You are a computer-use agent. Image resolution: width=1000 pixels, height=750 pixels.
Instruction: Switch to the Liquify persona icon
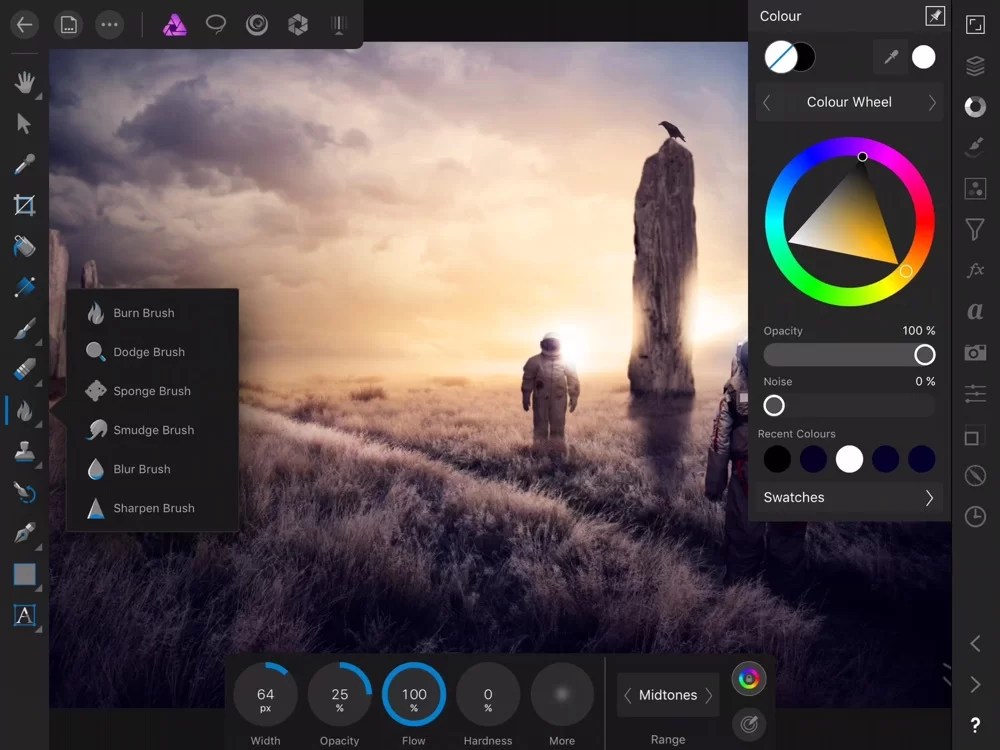(257, 25)
